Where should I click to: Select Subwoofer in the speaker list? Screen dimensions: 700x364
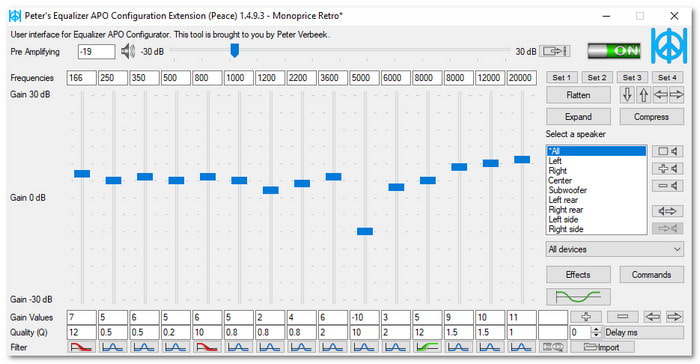[596, 190]
